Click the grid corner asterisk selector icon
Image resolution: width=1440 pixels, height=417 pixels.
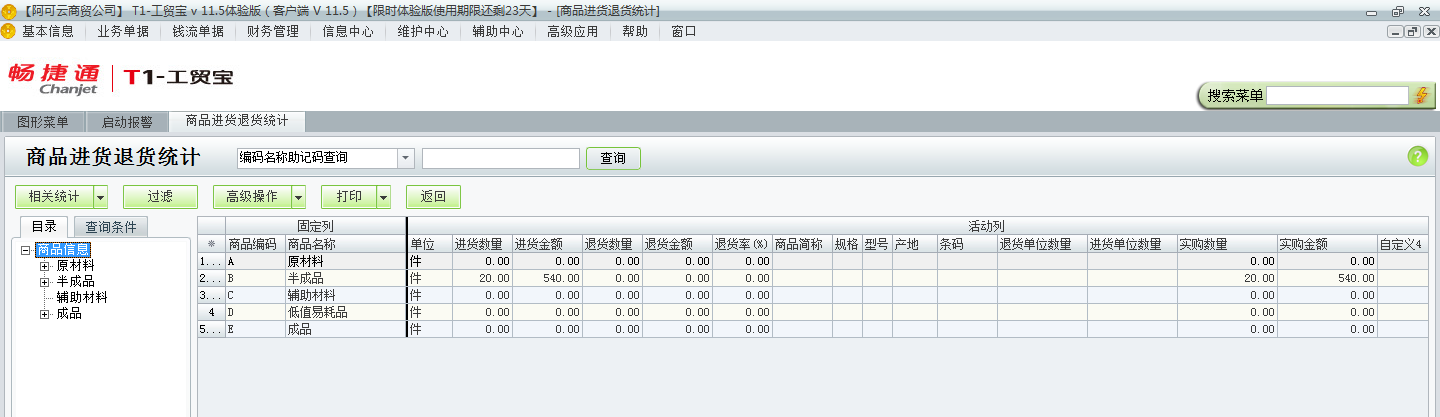coord(211,244)
